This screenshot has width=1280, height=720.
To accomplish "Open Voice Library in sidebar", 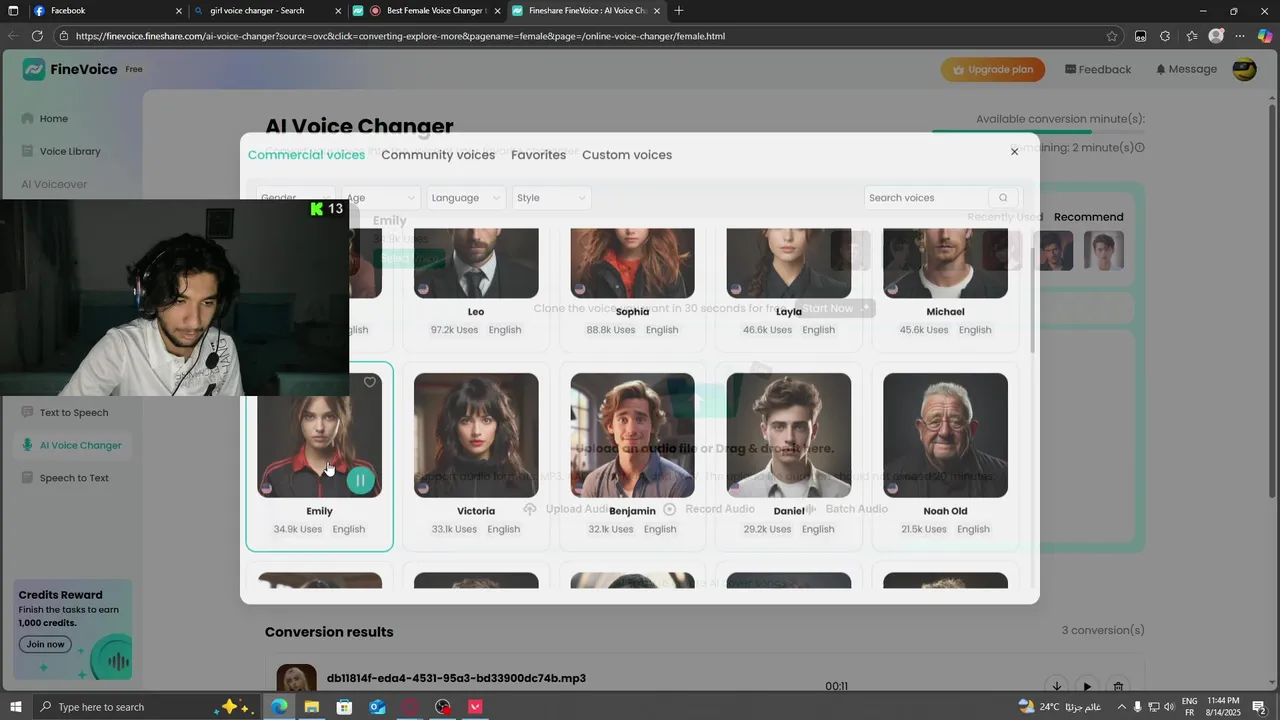I will [x=70, y=151].
